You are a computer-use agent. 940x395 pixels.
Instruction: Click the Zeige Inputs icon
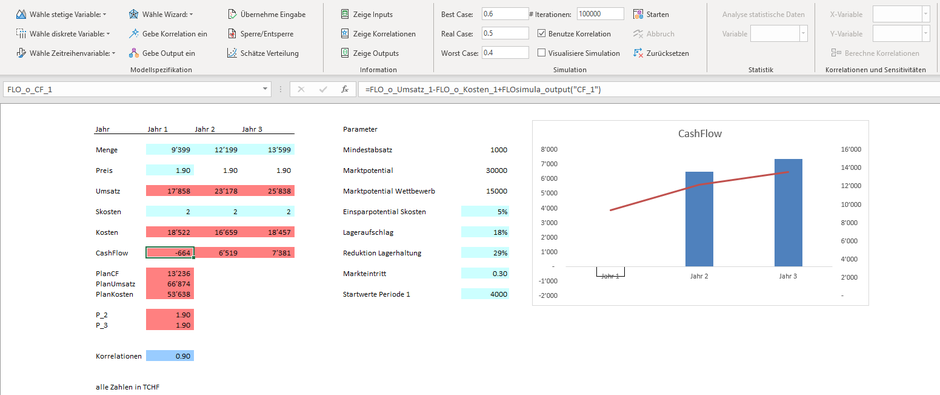tap(345, 14)
